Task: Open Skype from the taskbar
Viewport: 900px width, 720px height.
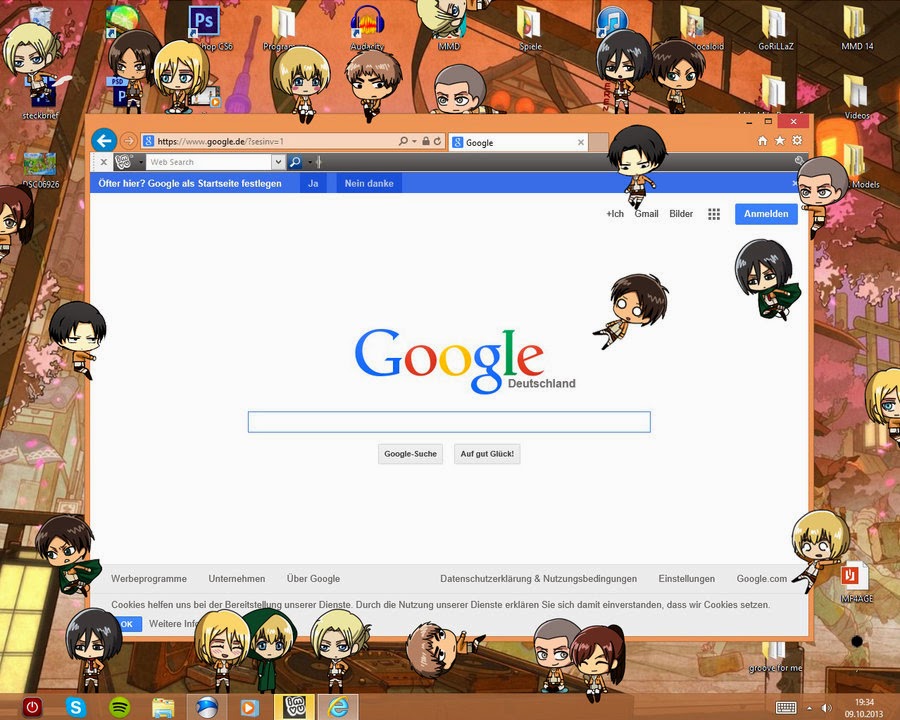Action: [x=76, y=707]
